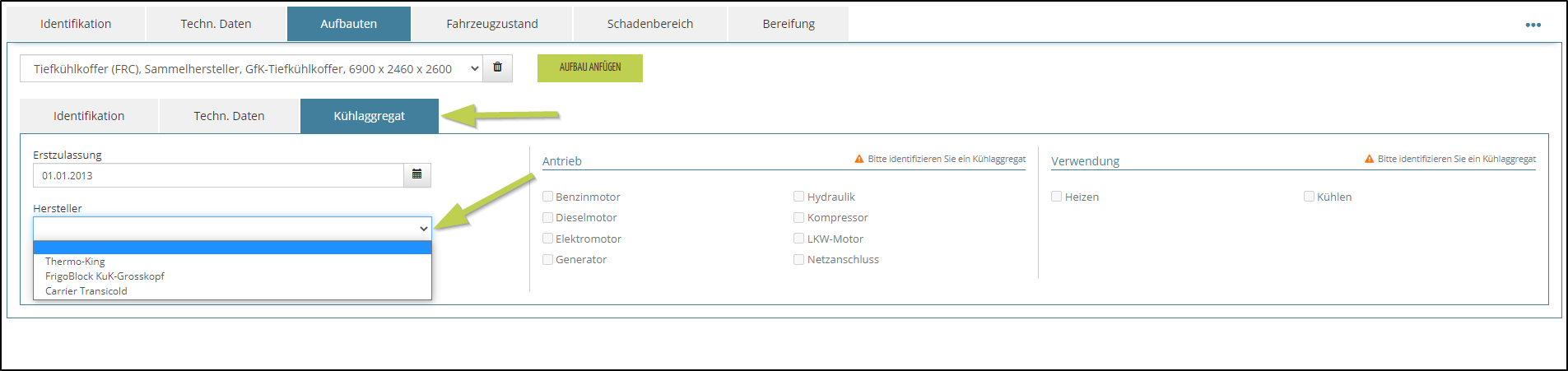Screen dimensions: 1568x371
Task: Expand the Tiefkühlkoffer Aufbau dropdown
Action: click(251, 69)
